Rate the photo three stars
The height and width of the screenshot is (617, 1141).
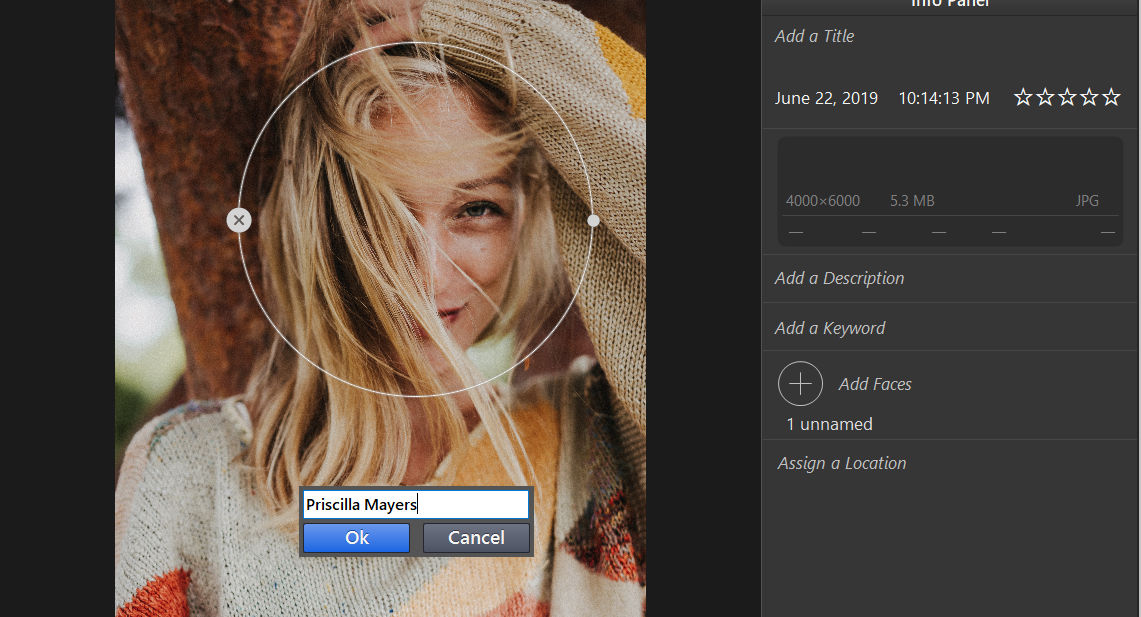(x=1067, y=97)
